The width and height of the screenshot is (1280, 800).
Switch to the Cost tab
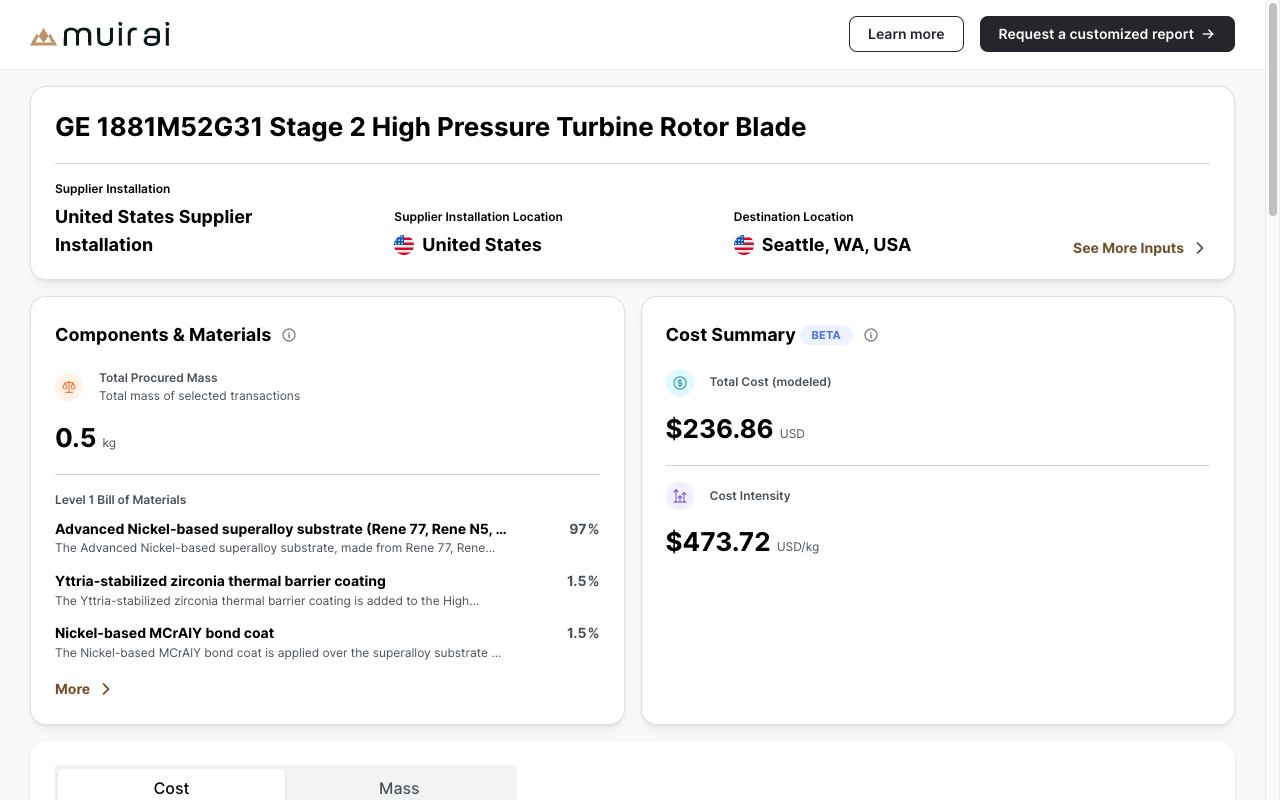(x=171, y=788)
